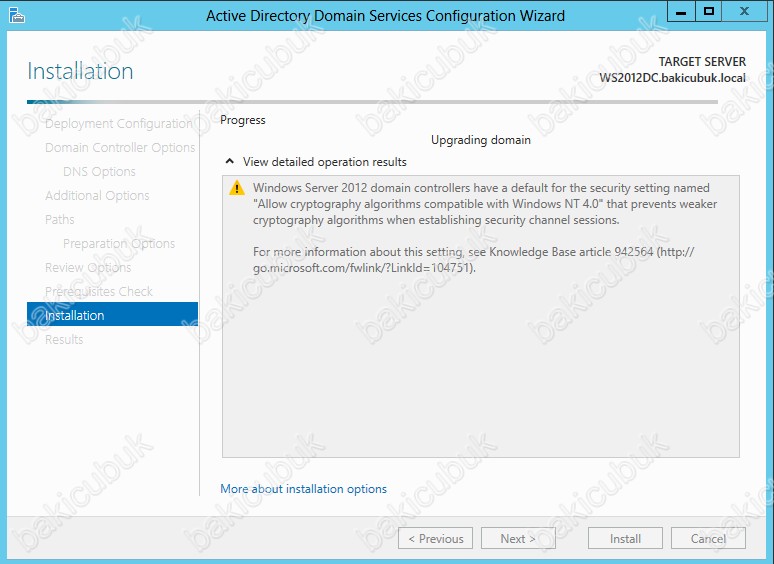Click the Installation page heading
Screen dimensions: 774x564
click(80, 71)
